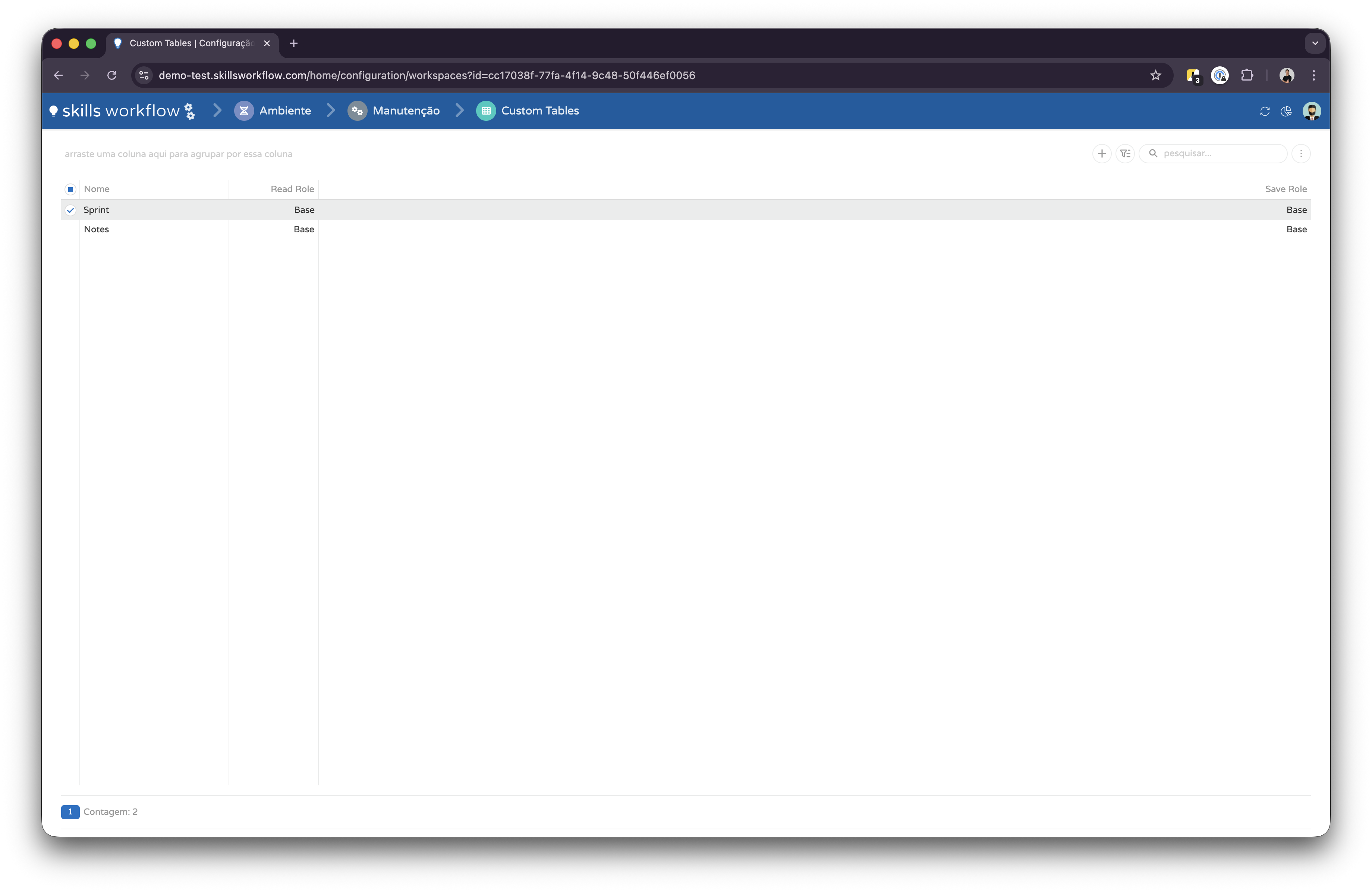Bookmark page with star icon
This screenshot has height=892, width=1372.
point(1155,76)
